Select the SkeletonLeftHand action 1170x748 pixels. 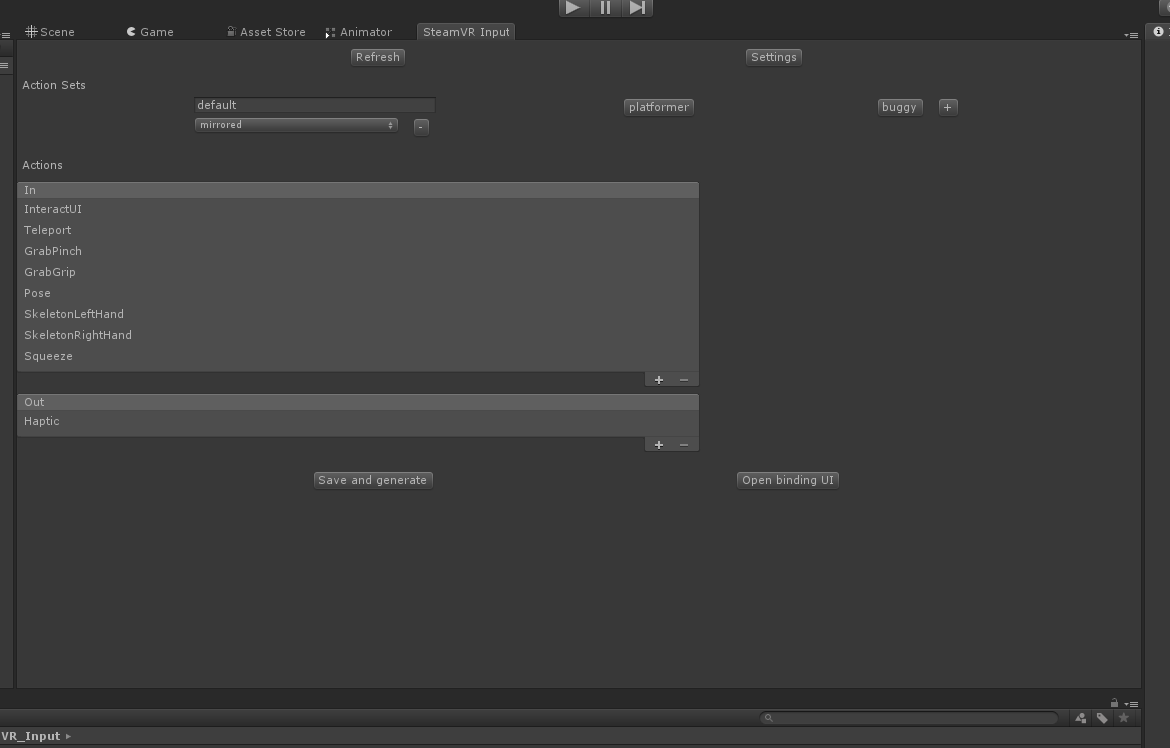(358, 314)
